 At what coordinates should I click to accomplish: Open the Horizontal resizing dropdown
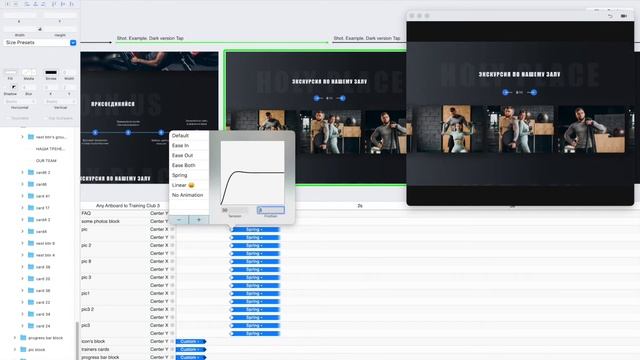pos(20,102)
